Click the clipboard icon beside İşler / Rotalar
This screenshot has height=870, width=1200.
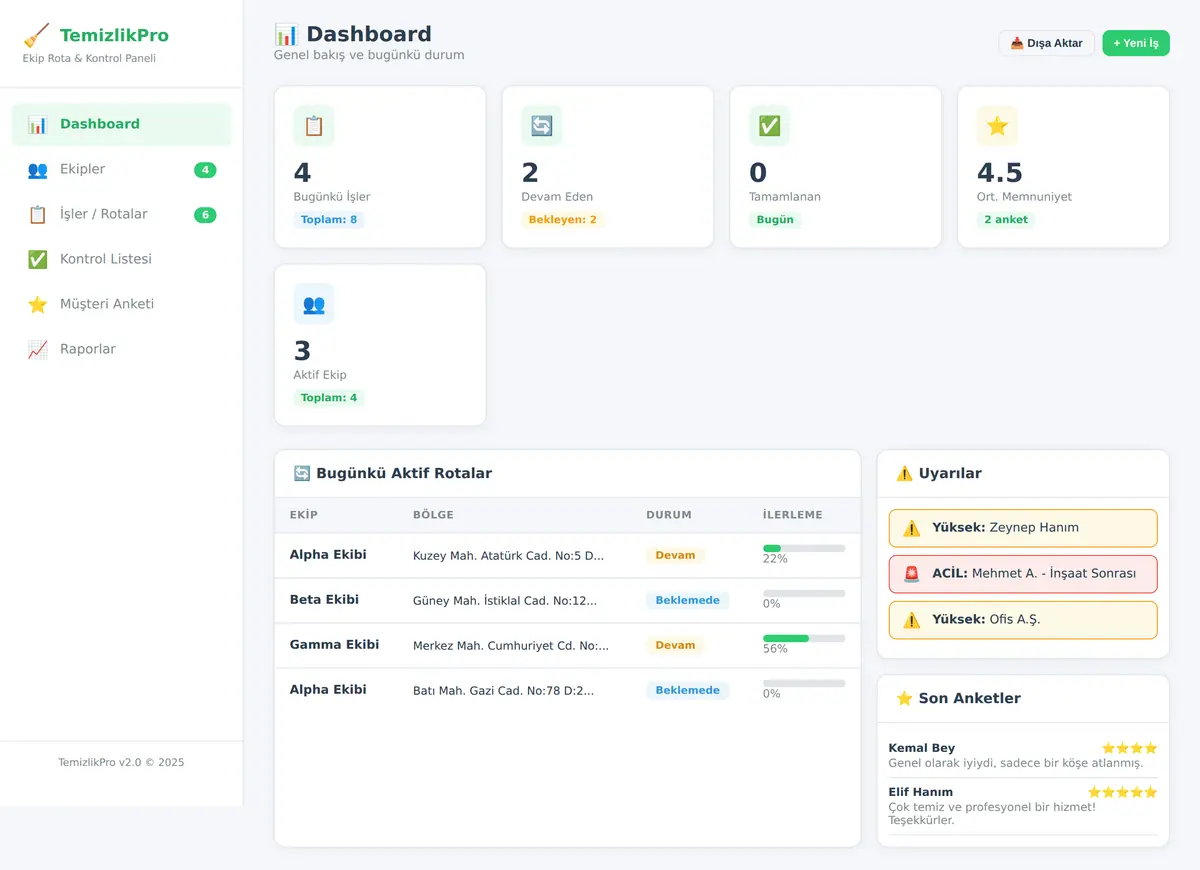[38, 215]
